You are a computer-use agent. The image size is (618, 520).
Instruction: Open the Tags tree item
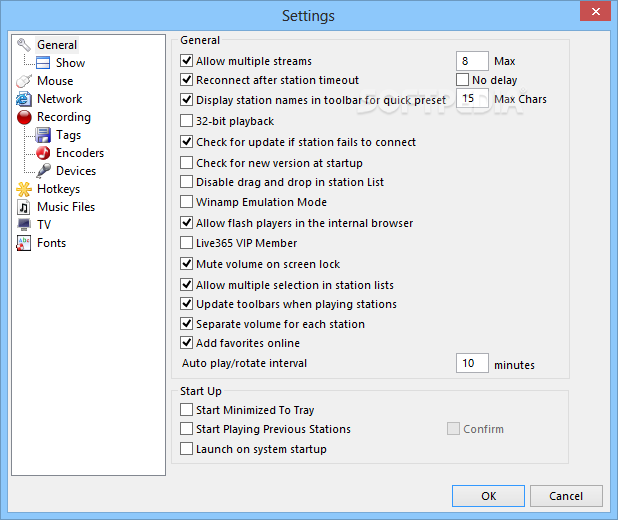(x=68, y=135)
